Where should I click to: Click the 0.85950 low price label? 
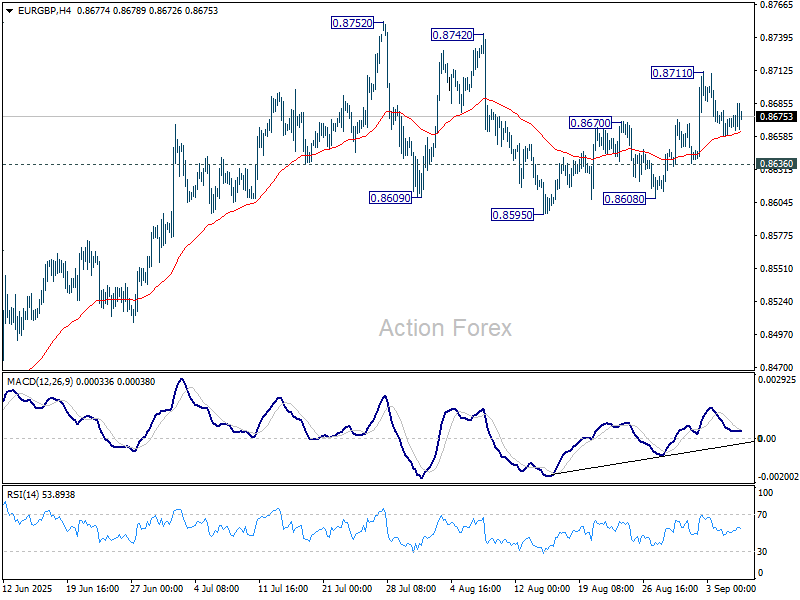point(512,215)
